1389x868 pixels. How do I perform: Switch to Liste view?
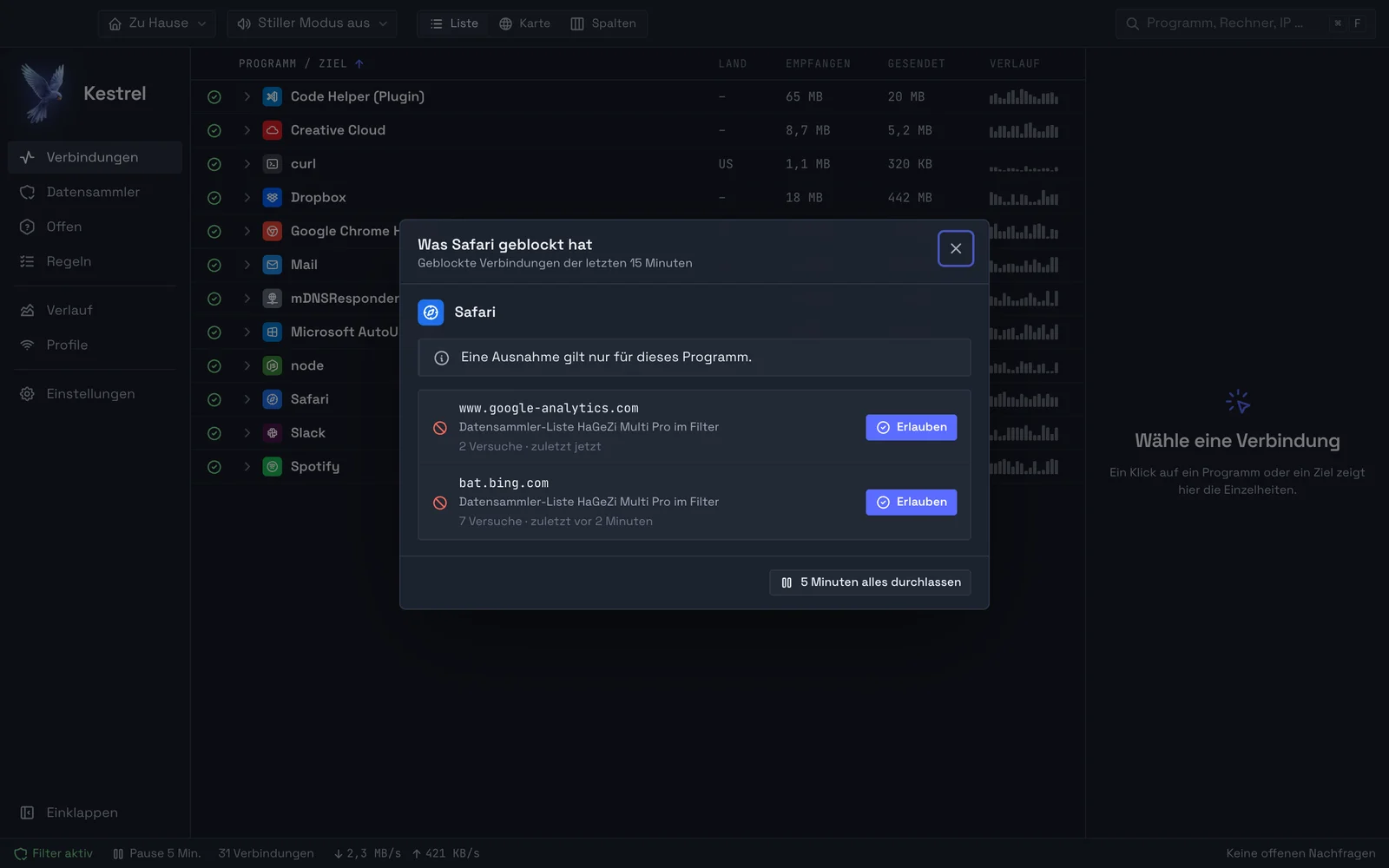453,23
